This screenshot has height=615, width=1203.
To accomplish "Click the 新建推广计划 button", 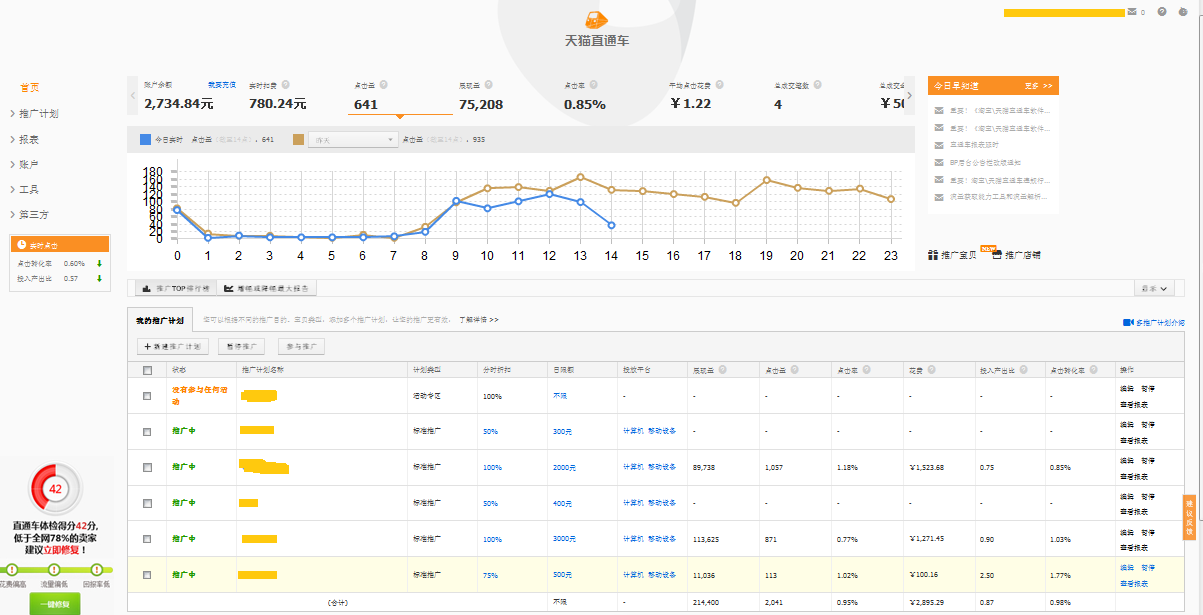I will 173,347.
